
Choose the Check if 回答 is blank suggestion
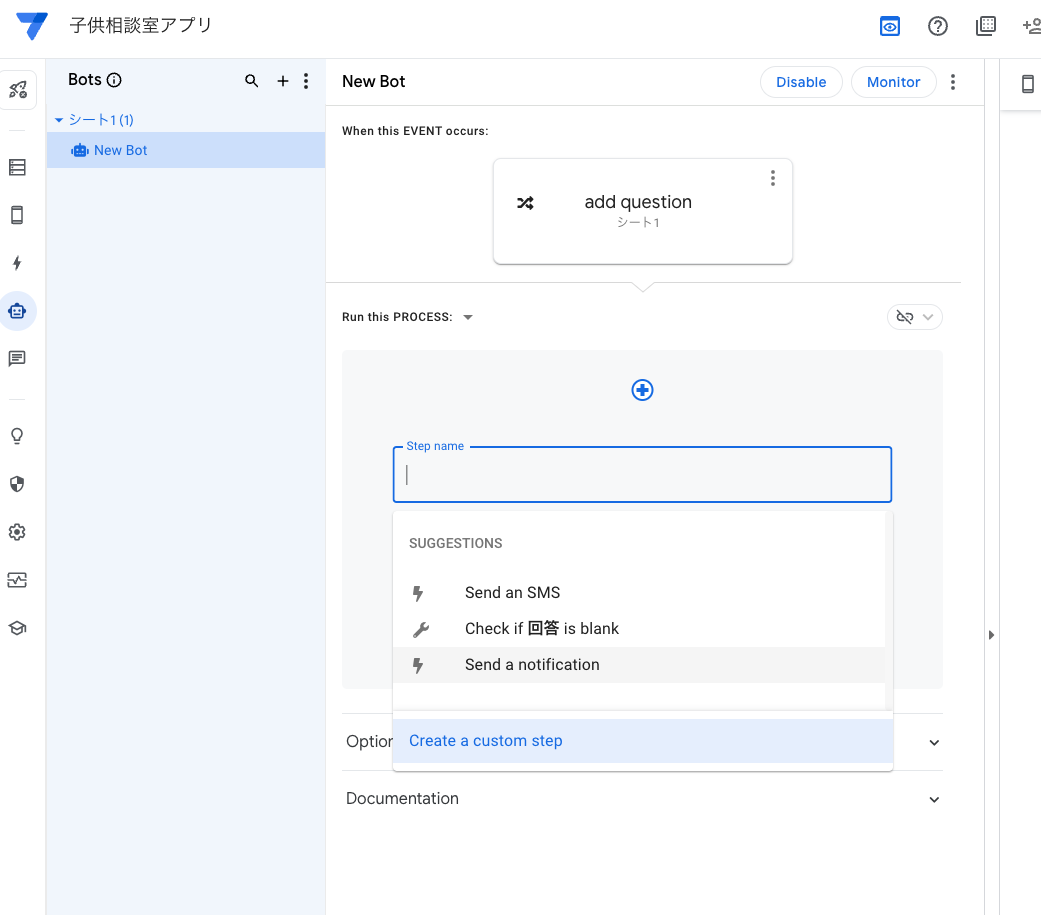click(x=639, y=628)
